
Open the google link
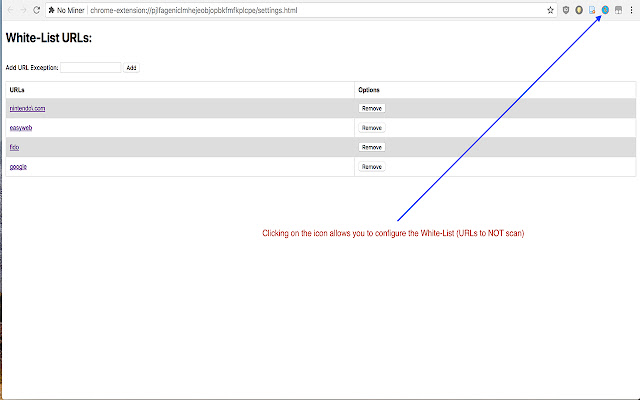(x=18, y=167)
